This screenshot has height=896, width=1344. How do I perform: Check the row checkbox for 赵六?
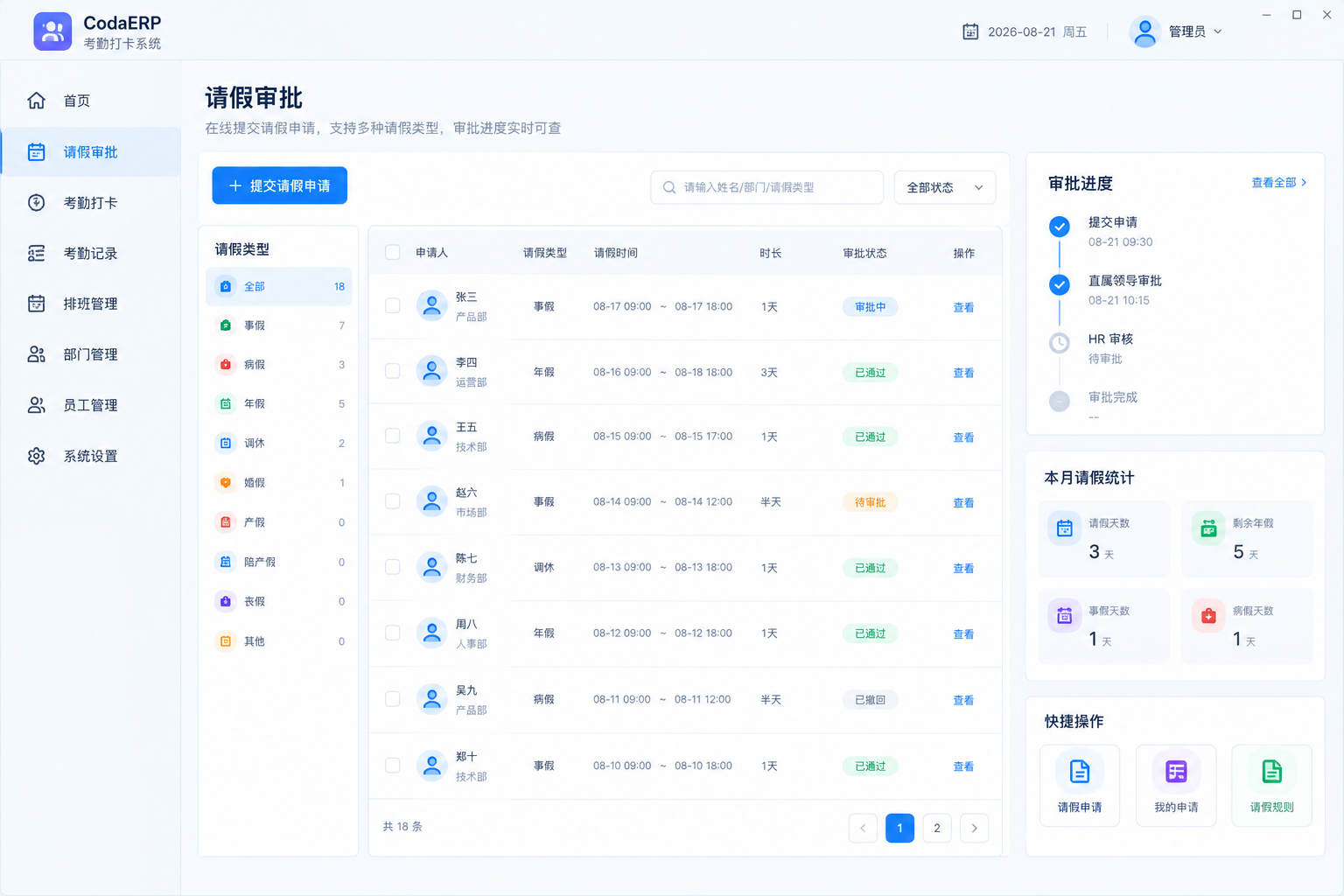click(x=393, y=501)
